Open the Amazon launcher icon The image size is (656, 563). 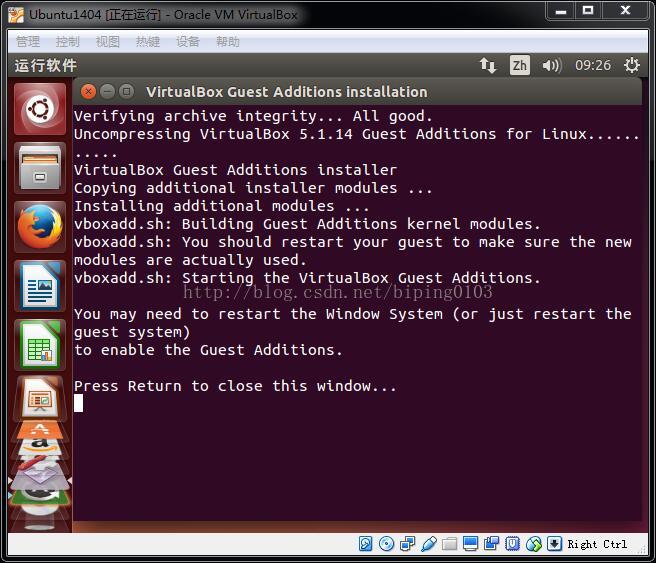(x=40, y=447)
